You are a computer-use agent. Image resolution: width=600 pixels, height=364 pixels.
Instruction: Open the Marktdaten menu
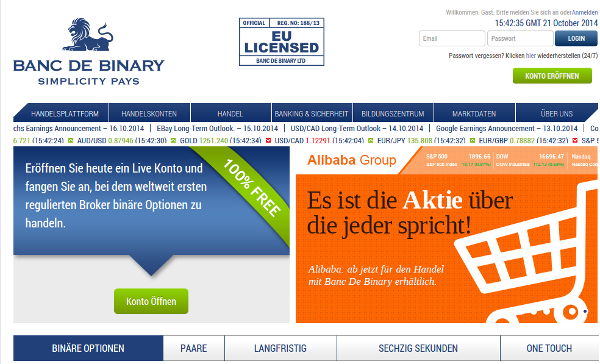tap(474, 114)
